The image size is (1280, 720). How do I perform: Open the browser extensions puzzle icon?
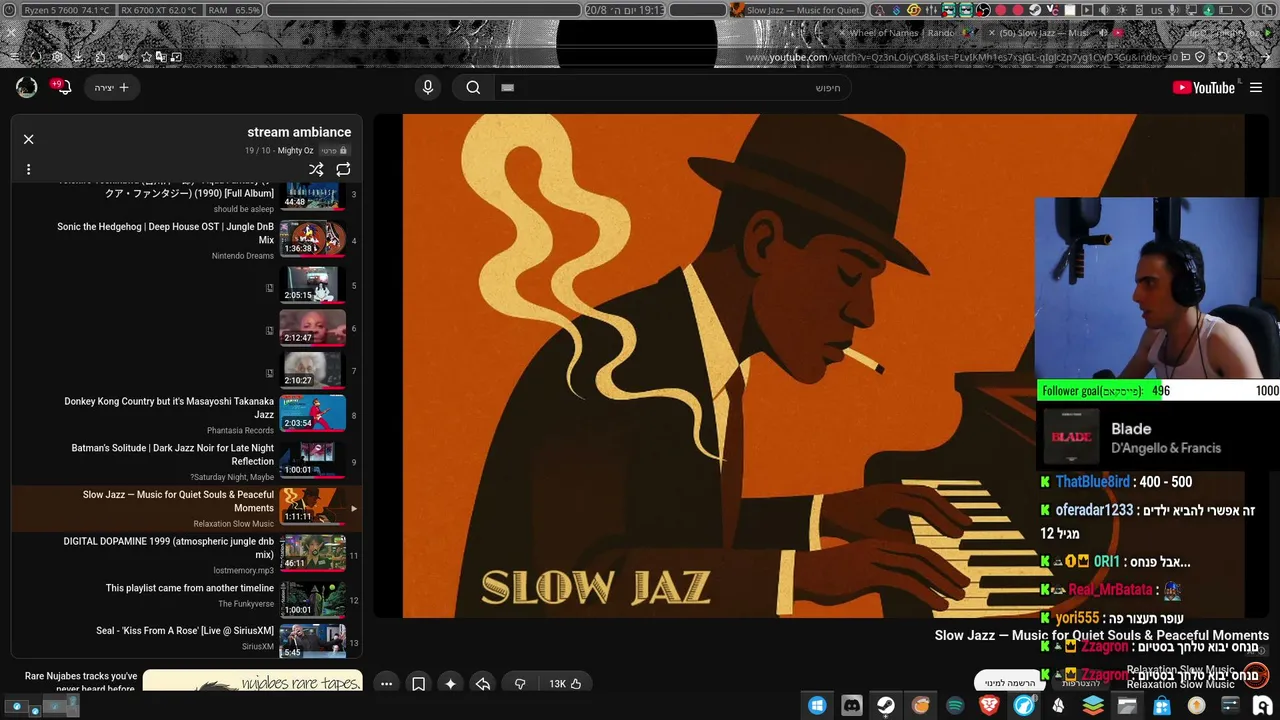[101, 57]
